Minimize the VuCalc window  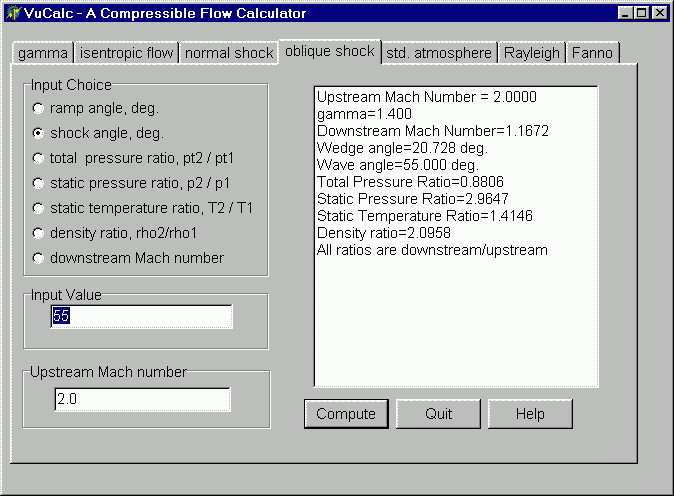(x=625, y=13)
